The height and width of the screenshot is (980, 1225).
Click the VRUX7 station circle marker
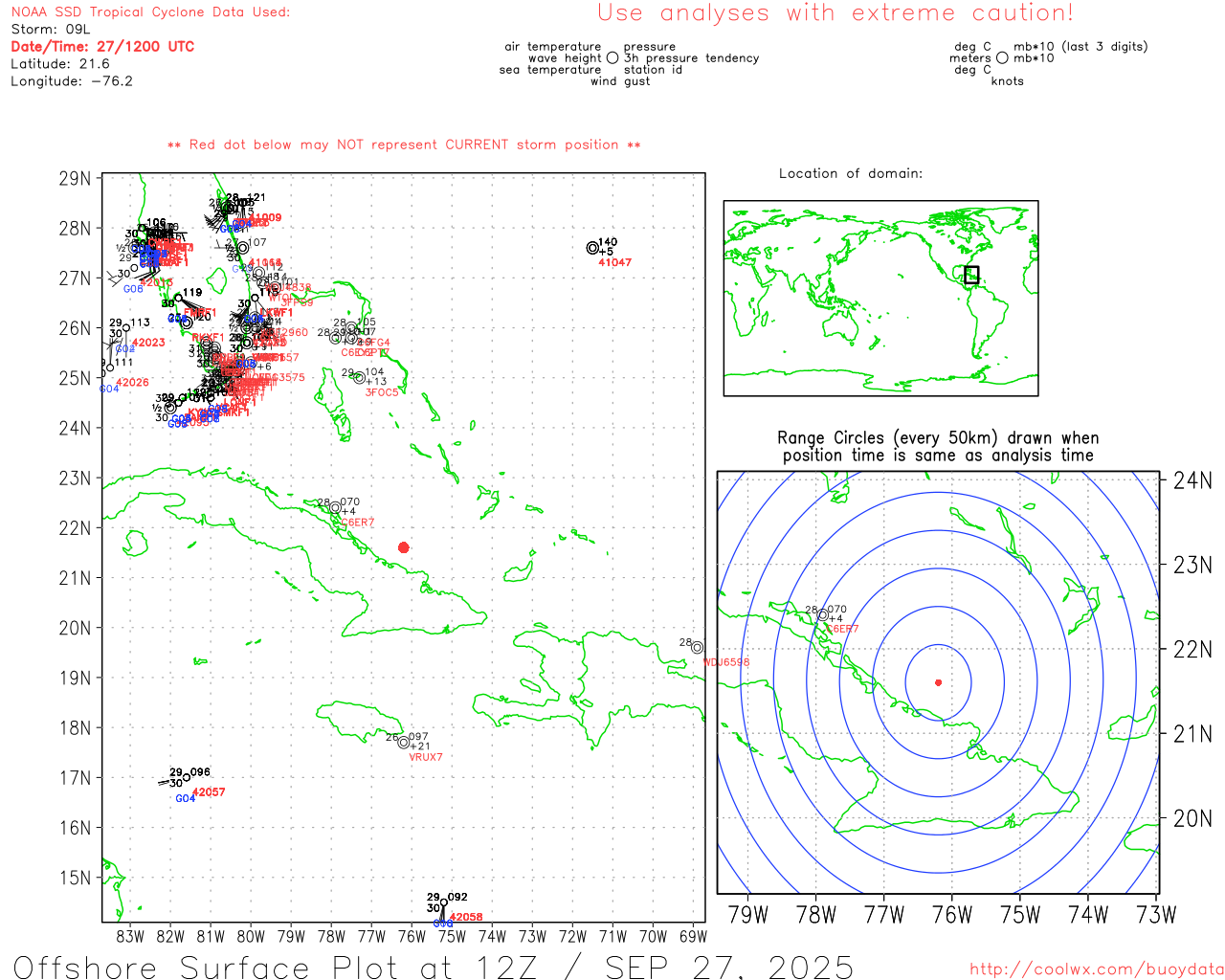click(x=403, y=743)
